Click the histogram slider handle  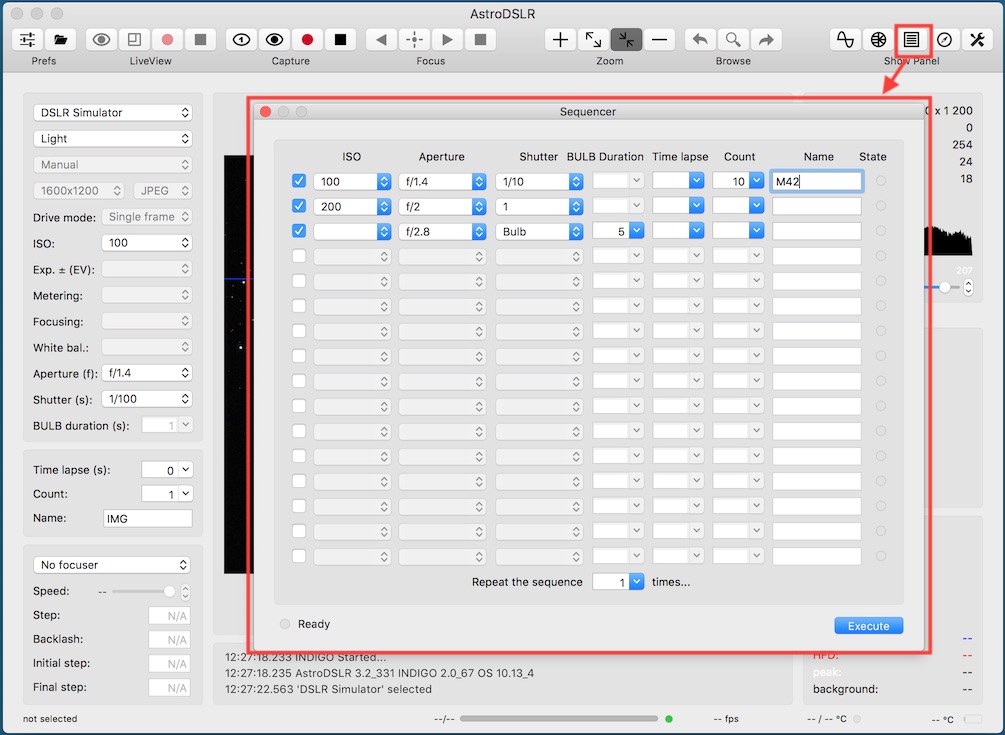click(945, 288)
